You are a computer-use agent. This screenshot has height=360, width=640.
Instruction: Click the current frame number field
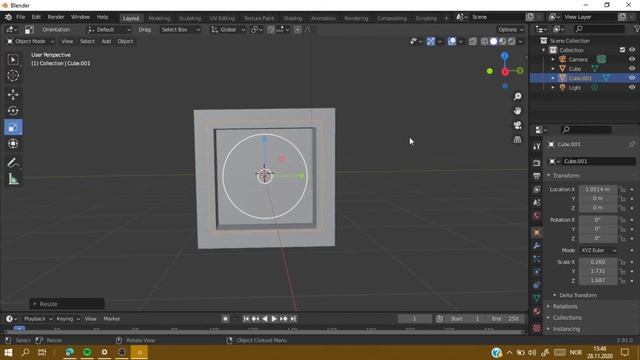(414, 319)
